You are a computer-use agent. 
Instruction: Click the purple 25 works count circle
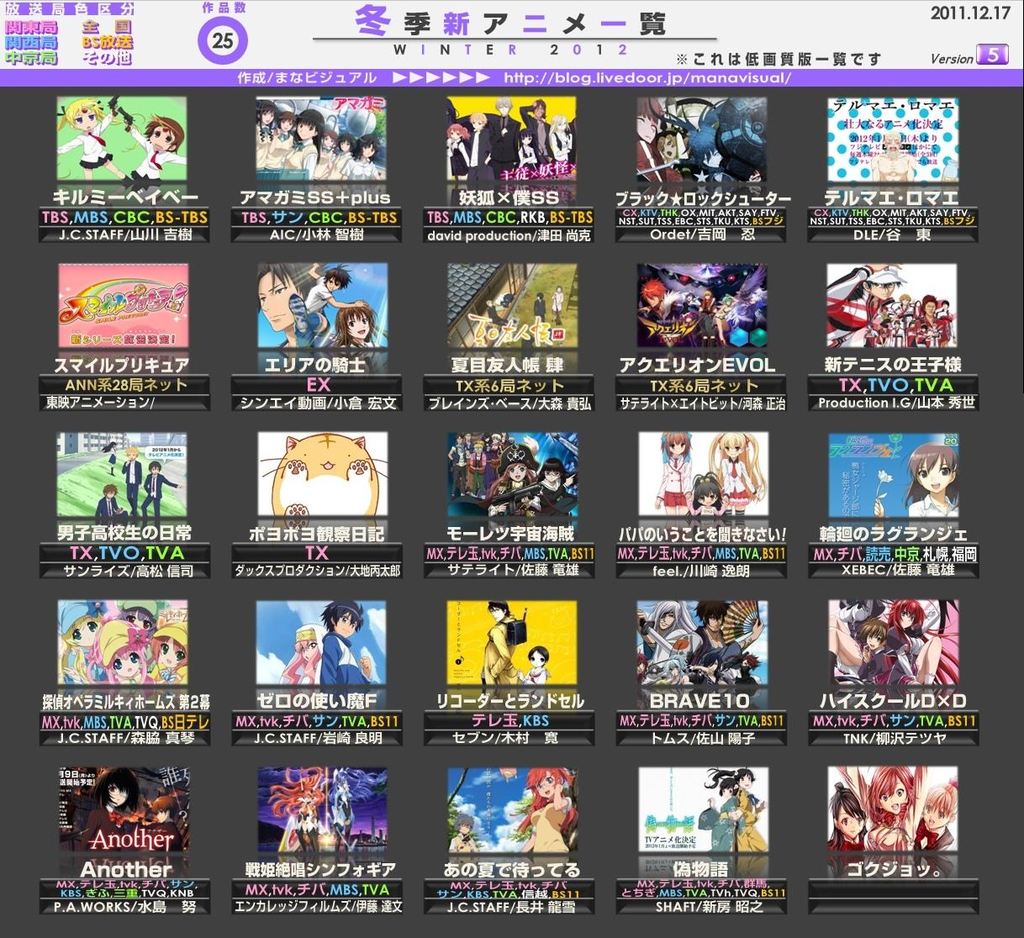222,42
